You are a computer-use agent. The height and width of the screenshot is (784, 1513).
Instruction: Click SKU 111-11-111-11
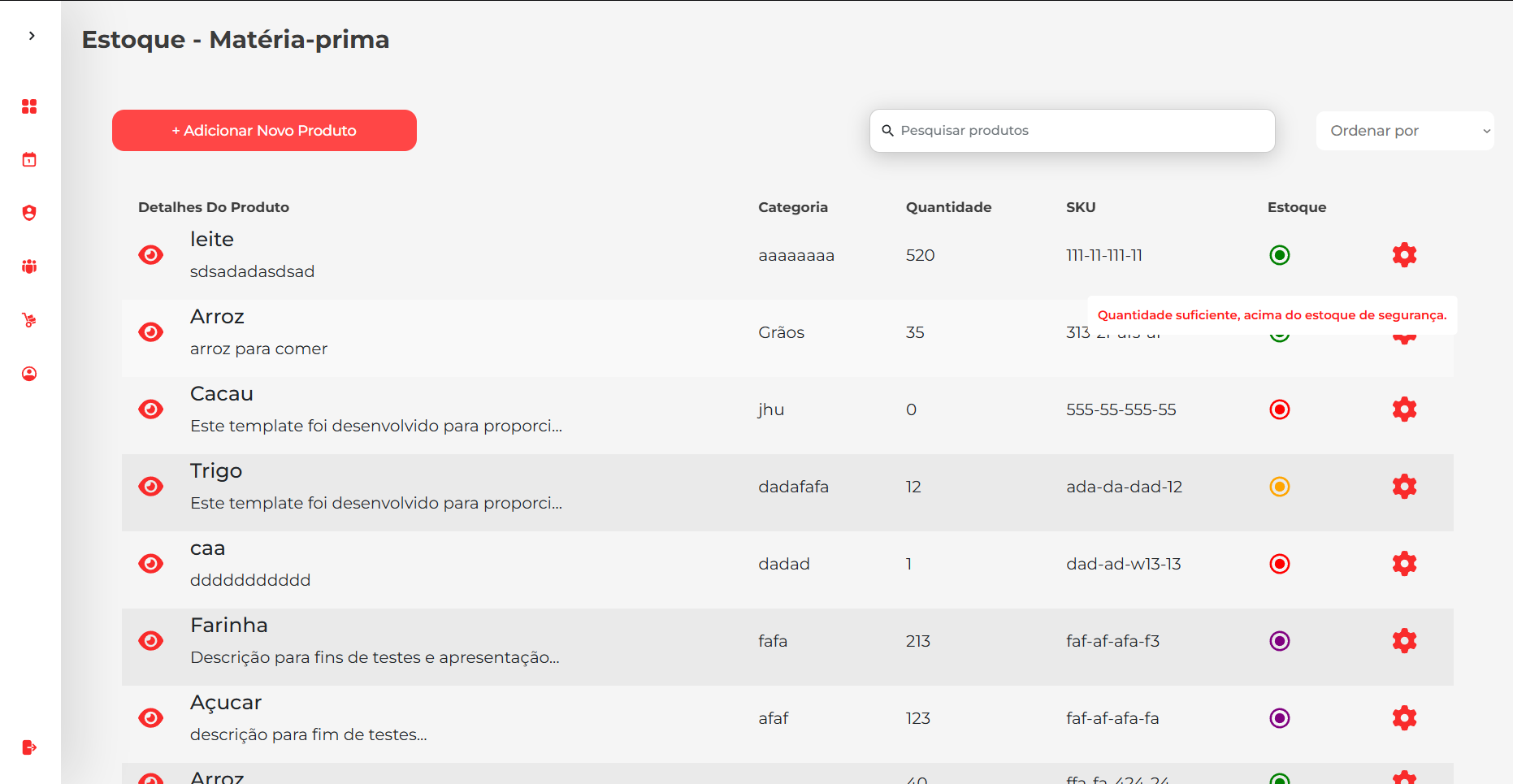click(x=1104, y=255)
